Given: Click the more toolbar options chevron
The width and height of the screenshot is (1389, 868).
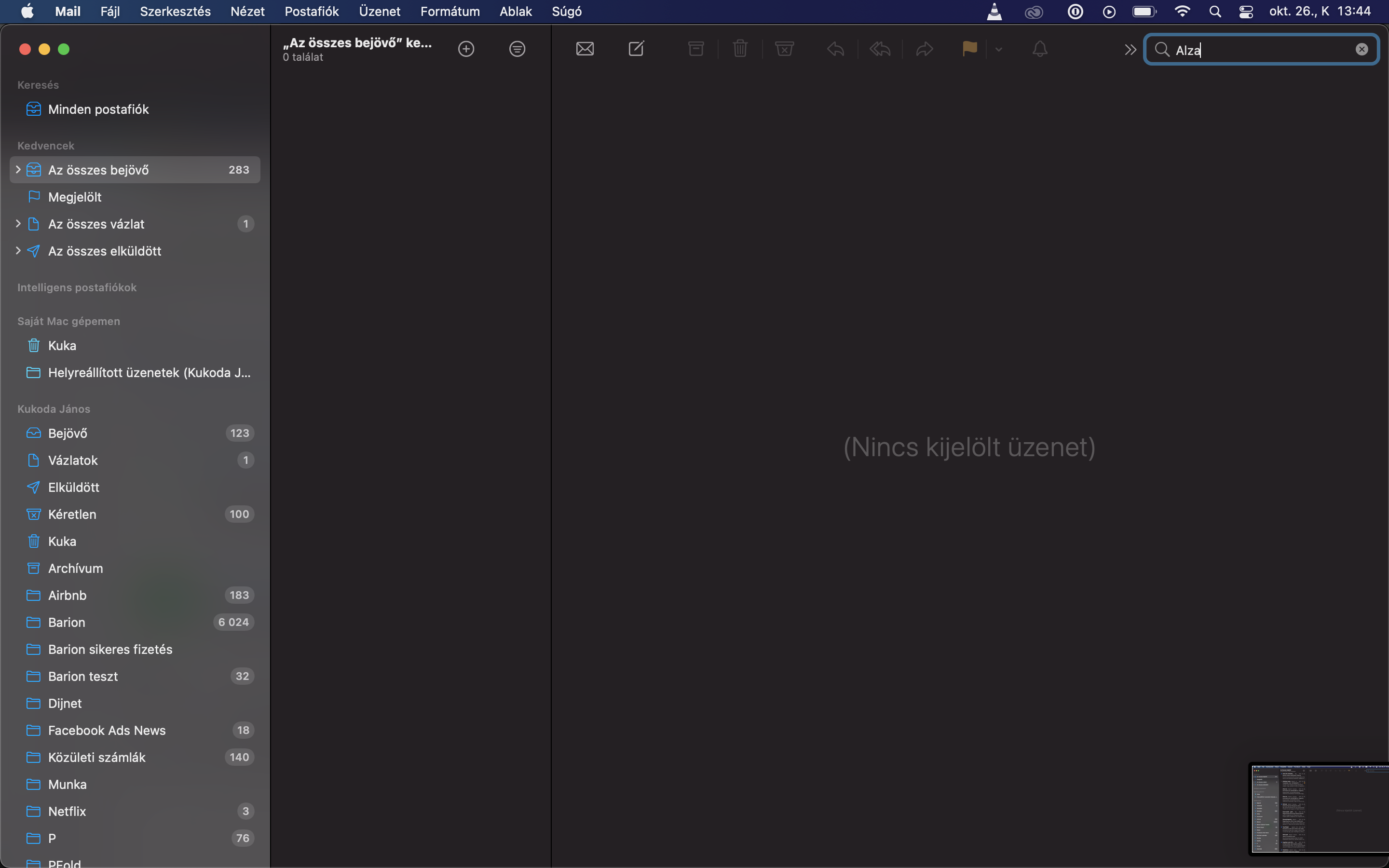Looking at the screenshot, I should [x=1130, y=49].
